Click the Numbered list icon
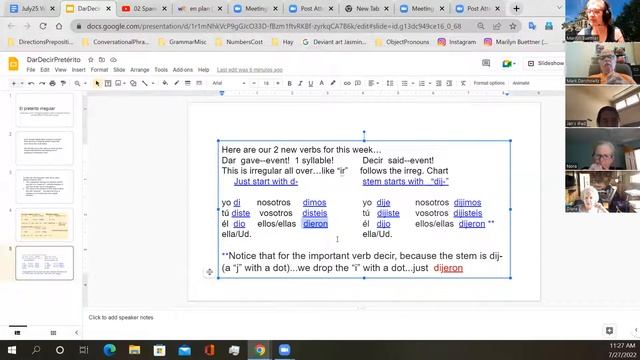This screenshot has height=360, width=640. pos(422,83)
